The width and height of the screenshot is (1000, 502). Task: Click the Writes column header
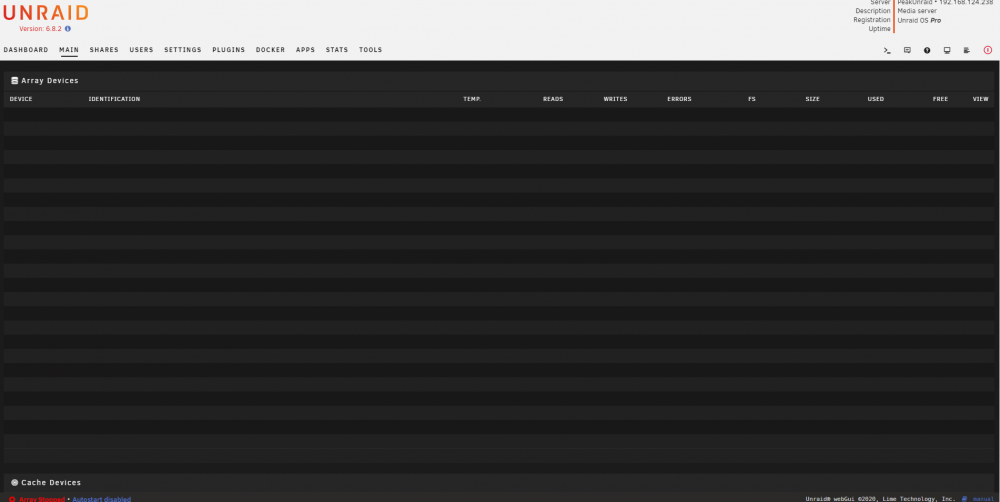(615, 99)
